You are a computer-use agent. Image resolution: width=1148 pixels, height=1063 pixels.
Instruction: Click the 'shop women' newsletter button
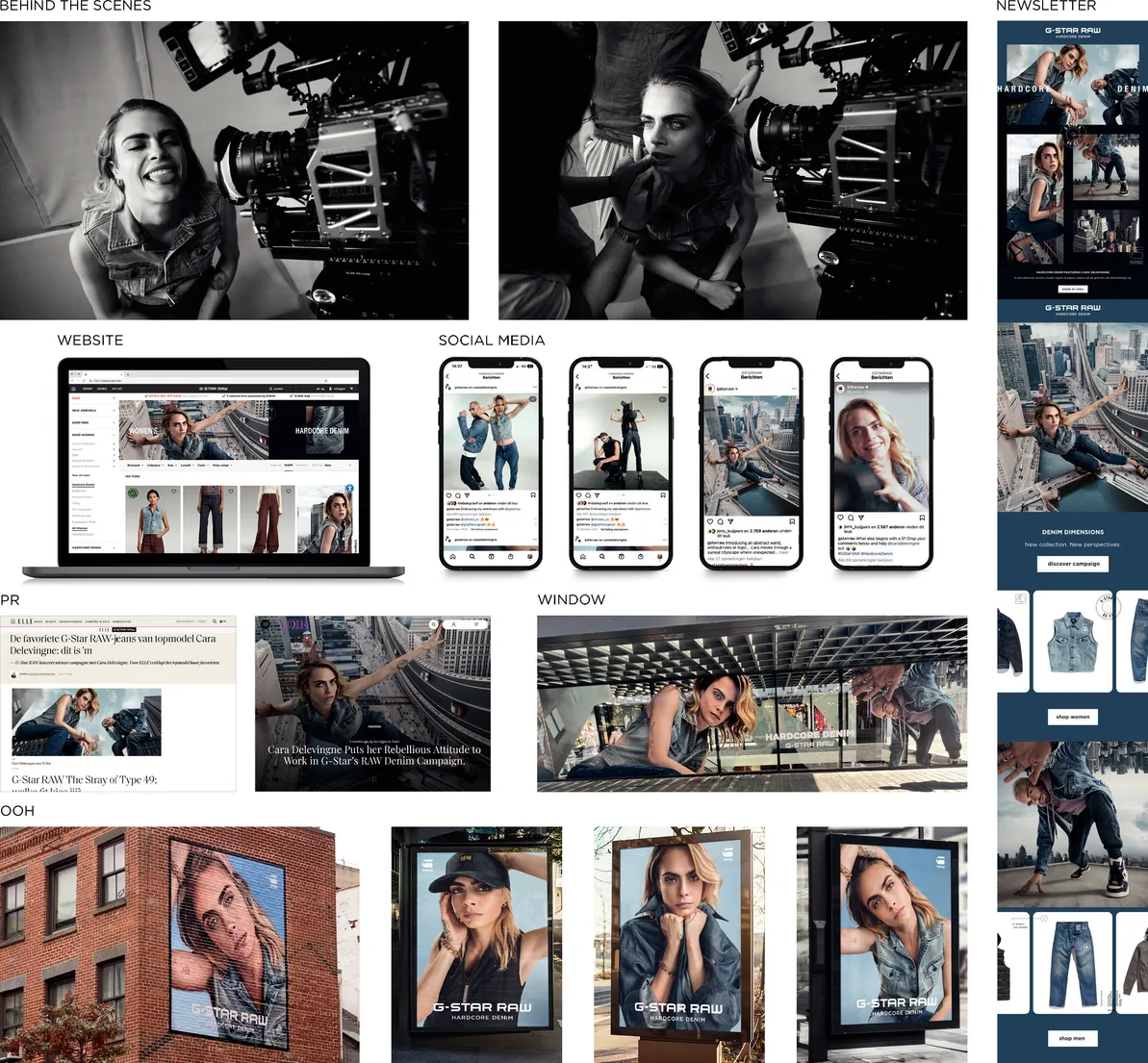coord(1073,717)
